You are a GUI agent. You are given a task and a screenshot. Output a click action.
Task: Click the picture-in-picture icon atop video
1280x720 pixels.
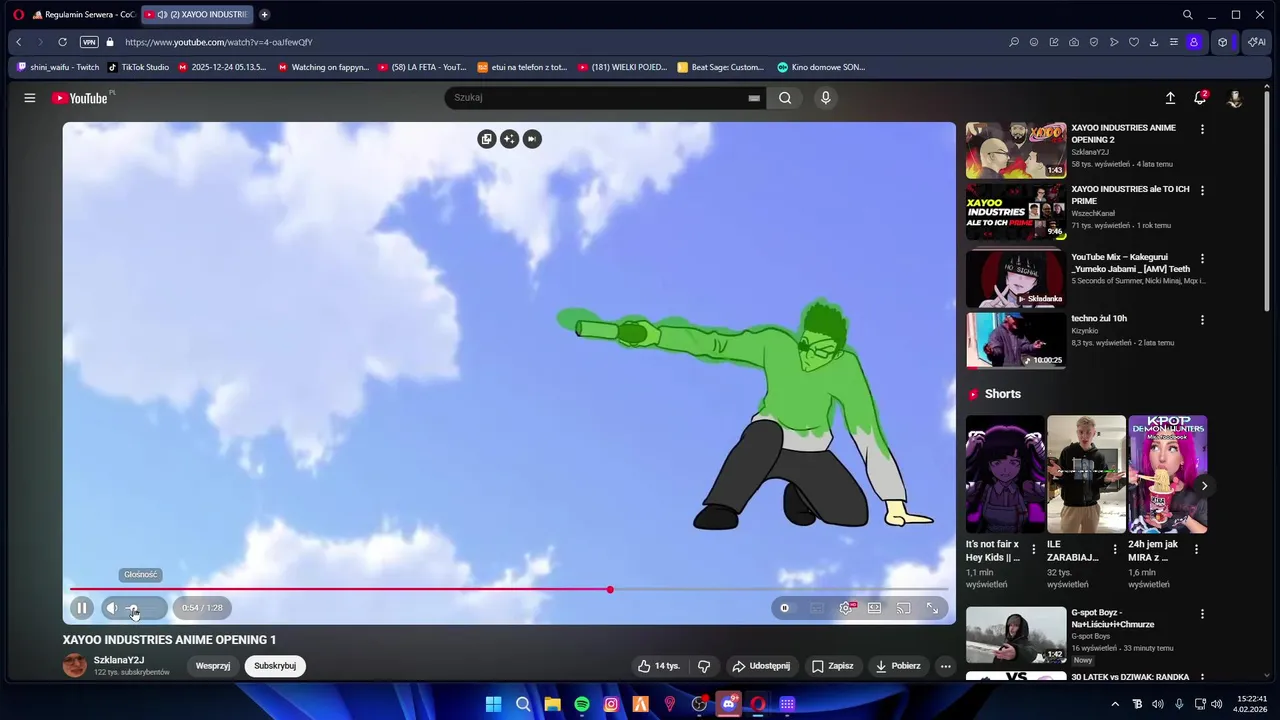pos(486,139)
